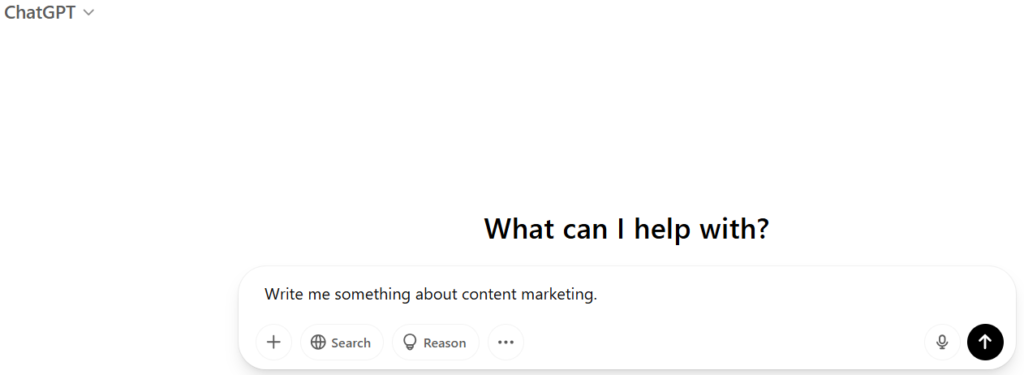This screenshot has height=375, width=1024.
Task: Click the plus icon to attach files
Action: [x=274, y=342]
